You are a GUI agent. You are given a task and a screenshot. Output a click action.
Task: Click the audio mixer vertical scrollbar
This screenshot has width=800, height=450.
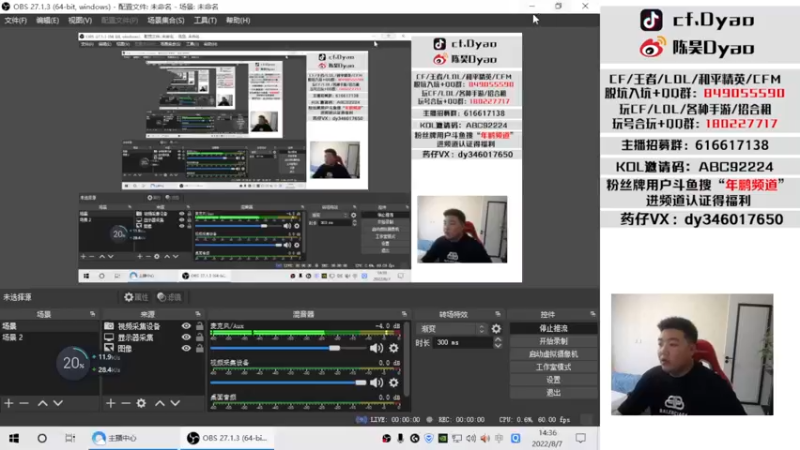pyautogui.click(x=407, y=359)
